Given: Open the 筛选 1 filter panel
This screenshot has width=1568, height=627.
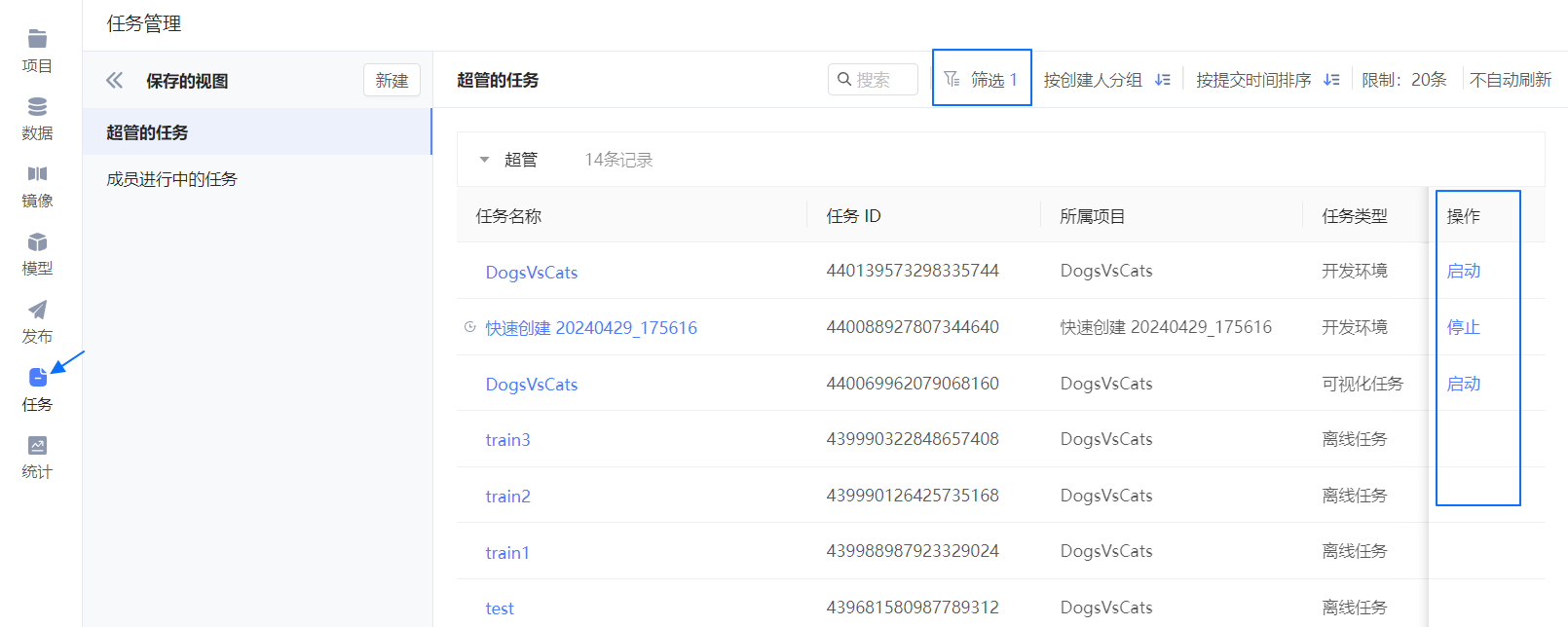Looking at the screenshot, I should (982, 79).
